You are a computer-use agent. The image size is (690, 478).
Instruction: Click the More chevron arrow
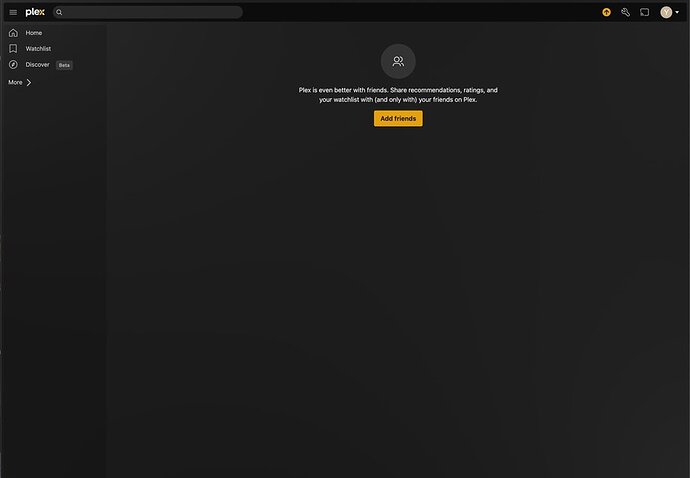click(x=29, y=82)
